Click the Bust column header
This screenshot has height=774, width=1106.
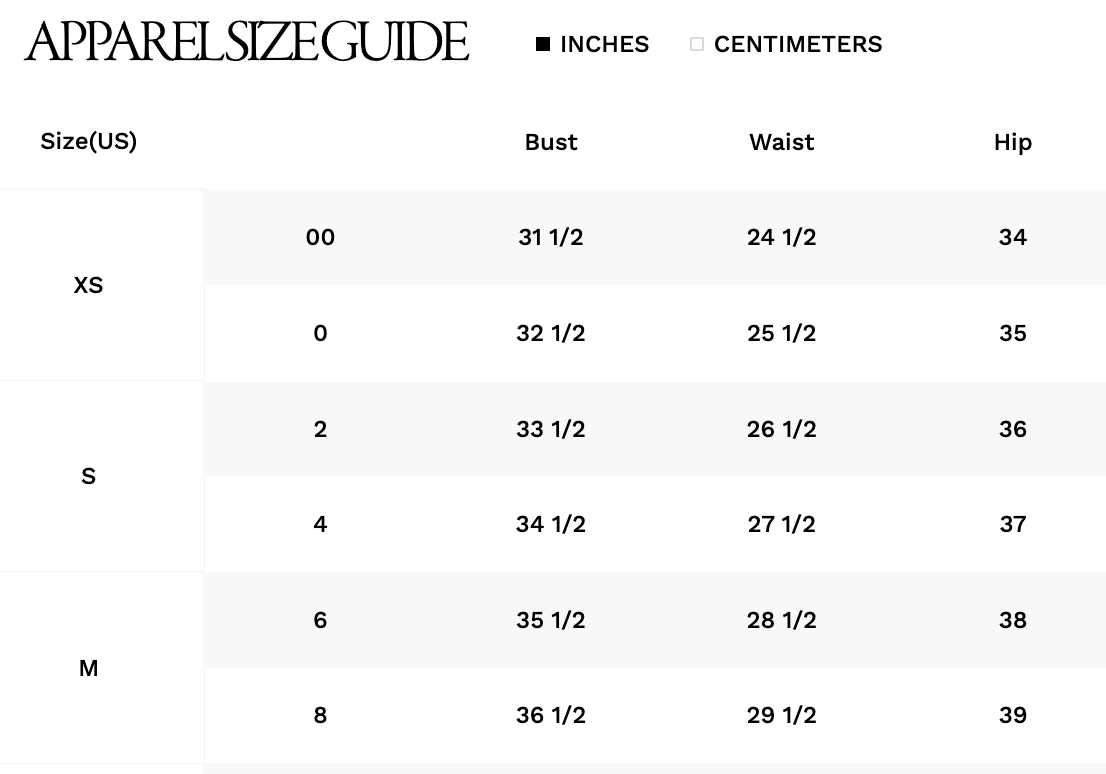click(x=551, y=142)
